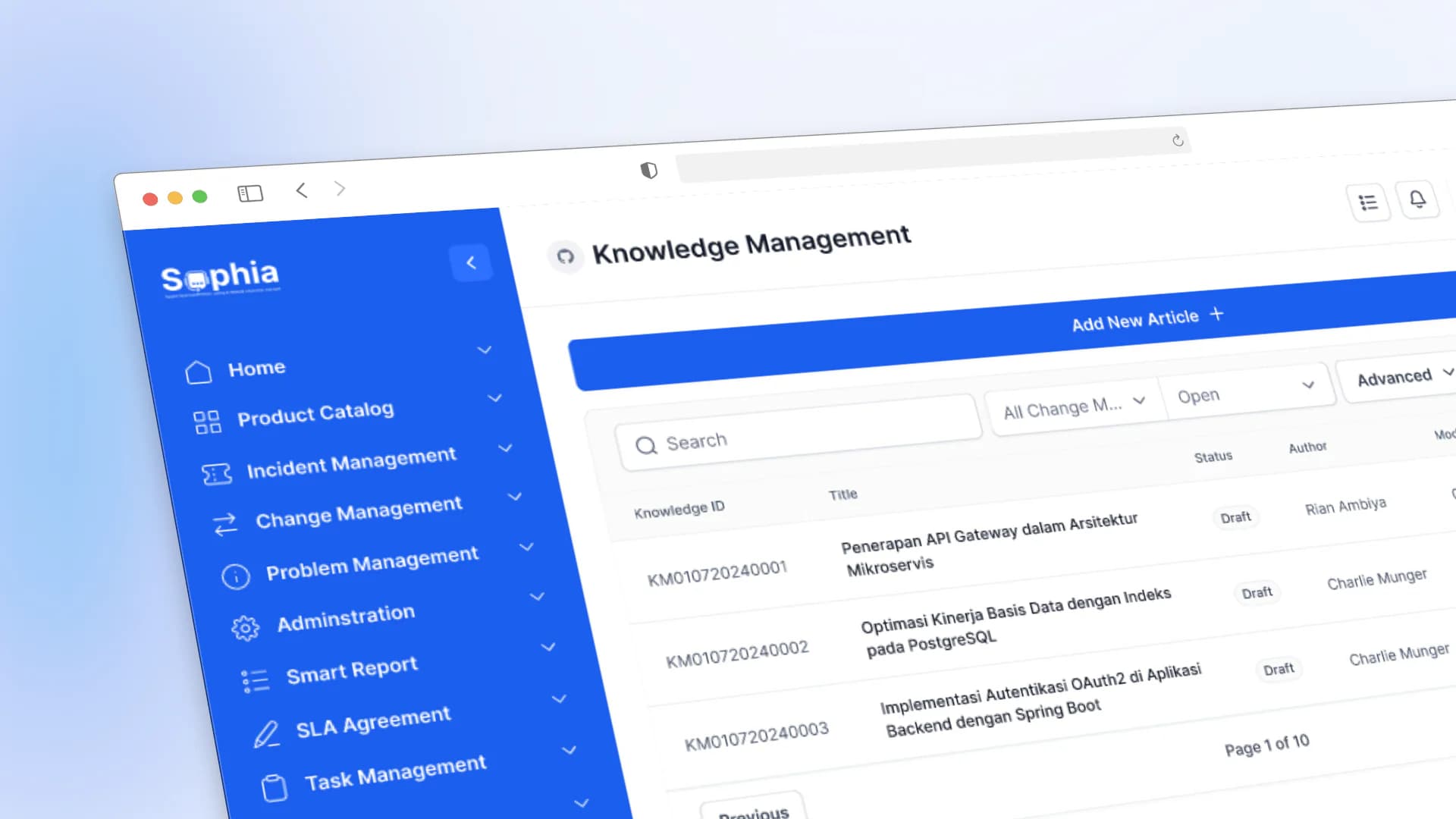Click the browser privacy shield icon
The width and height of the screenshot is (1456, 819).
pos(648,170)
